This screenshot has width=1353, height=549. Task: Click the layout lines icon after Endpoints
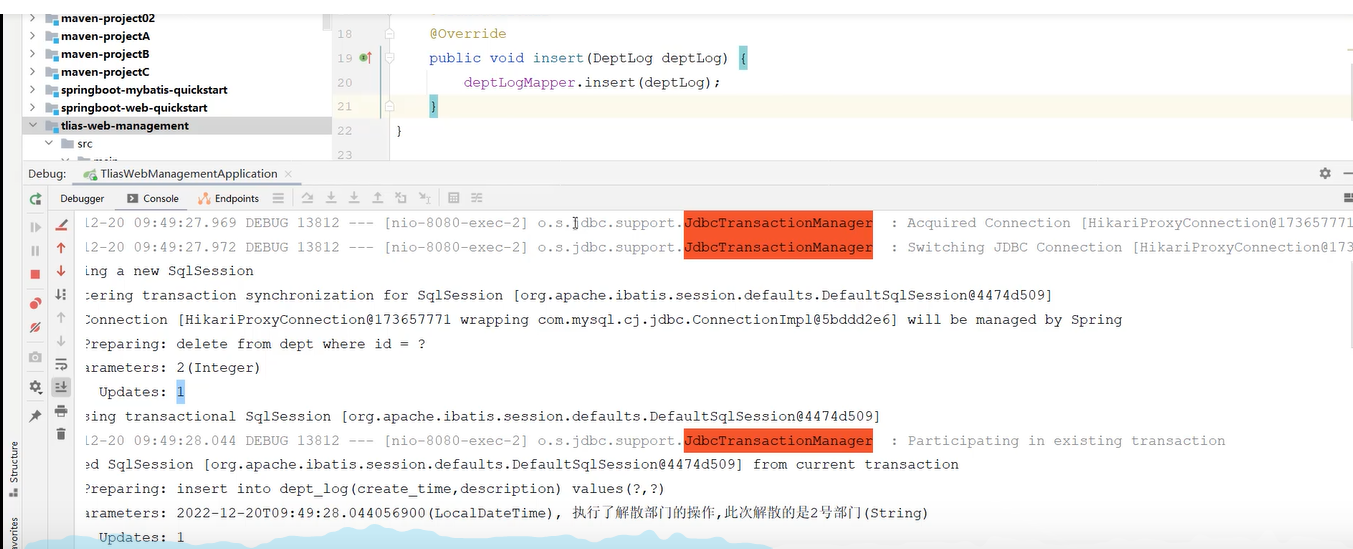click(x=278, y=199)
